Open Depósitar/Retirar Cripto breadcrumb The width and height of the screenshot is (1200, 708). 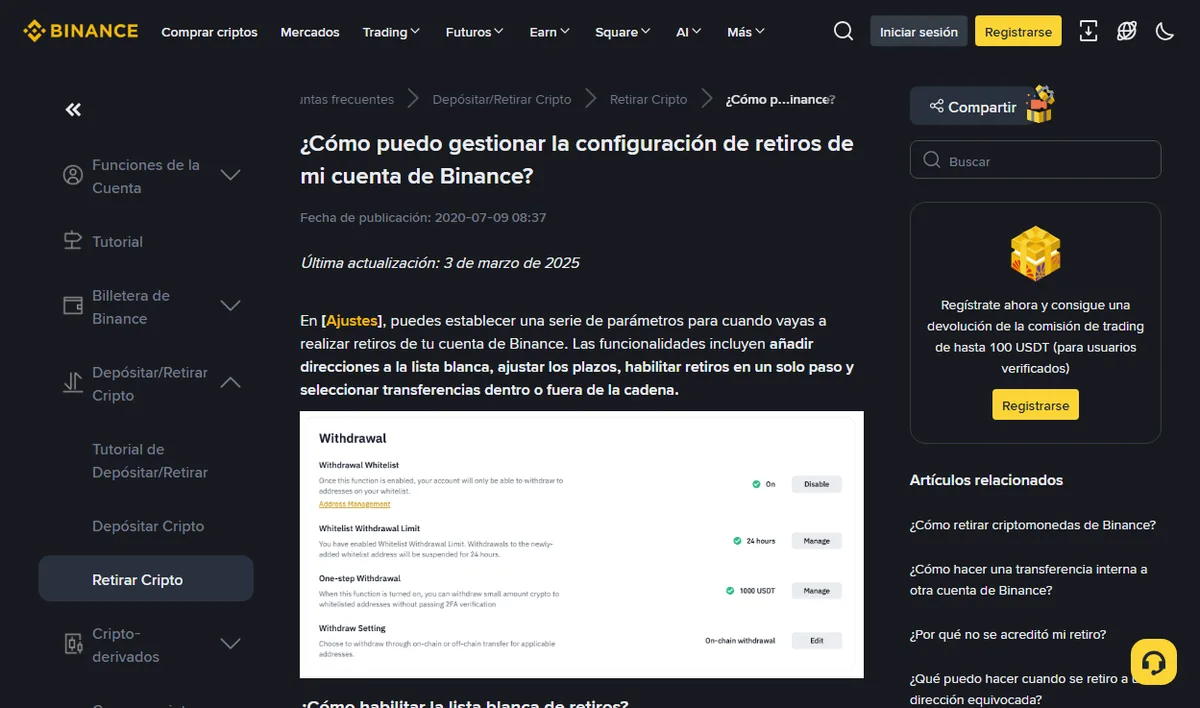pos(502,99)
